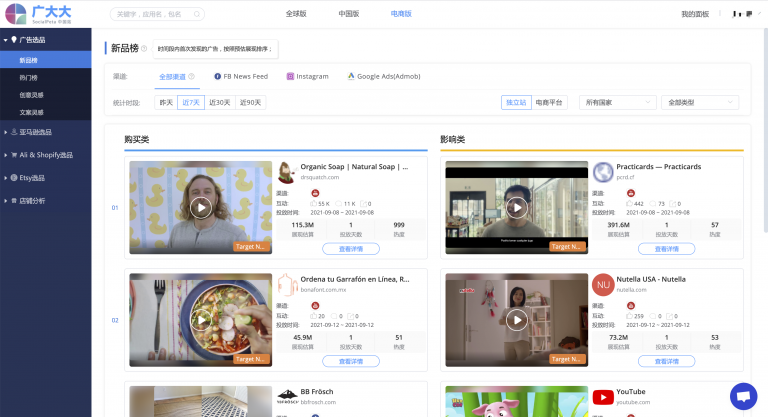This screenshot has width=768, height=417.
Task: Play the Ordena tu Garrafón video
Action: pos(201,320)
